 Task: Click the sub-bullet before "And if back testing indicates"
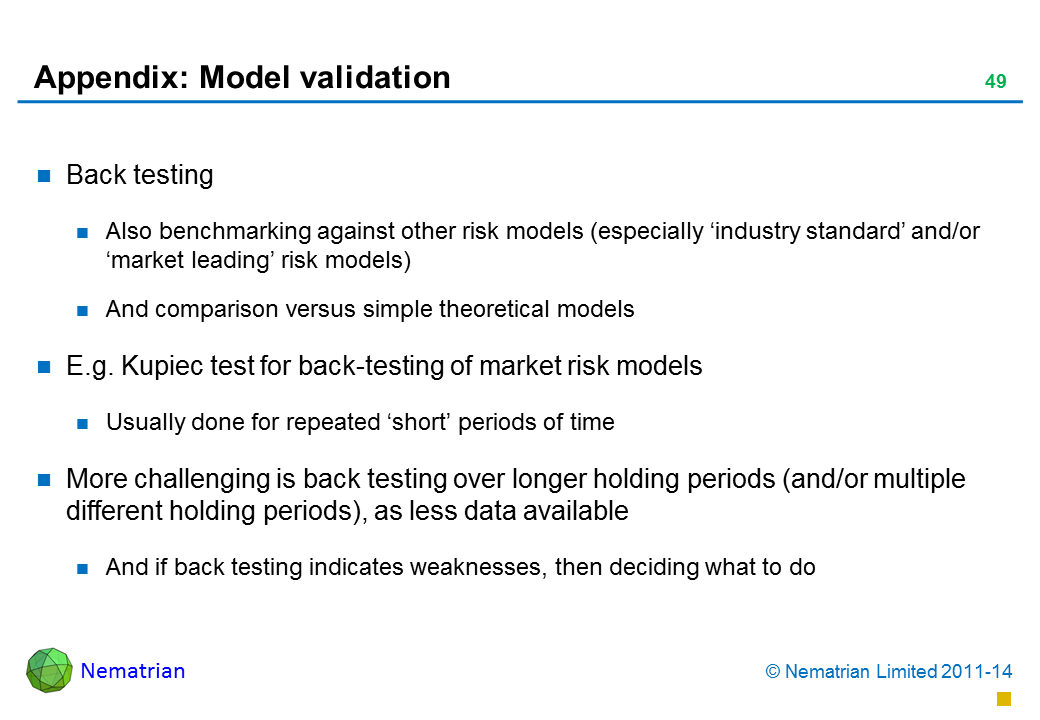84,569
